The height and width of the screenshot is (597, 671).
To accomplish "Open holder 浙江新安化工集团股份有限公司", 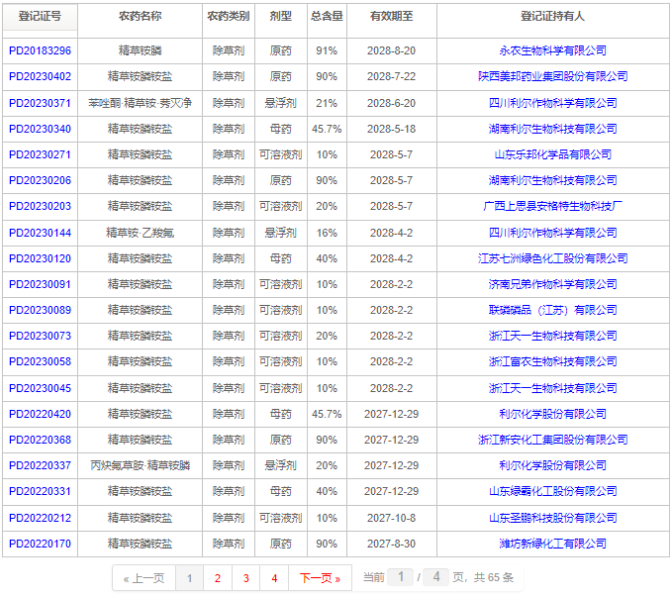I will [x=553, y=440].
